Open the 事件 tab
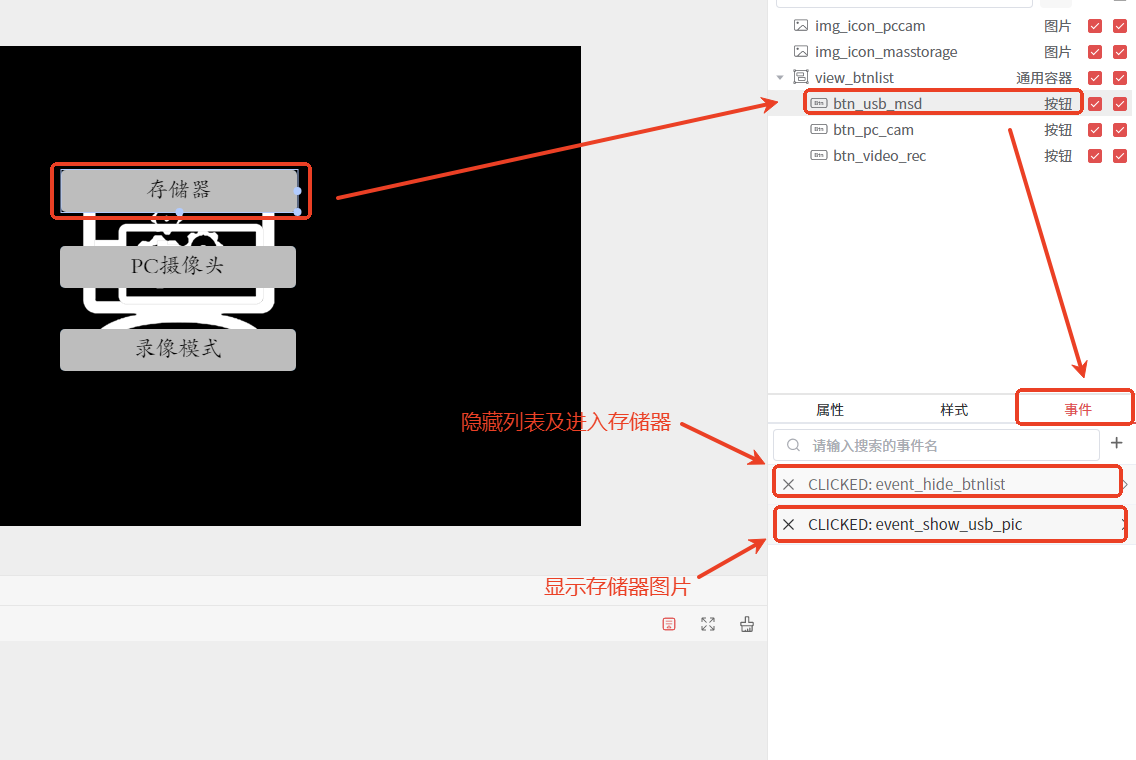This screenshot has height=760, width=1136. point(1078,410)
